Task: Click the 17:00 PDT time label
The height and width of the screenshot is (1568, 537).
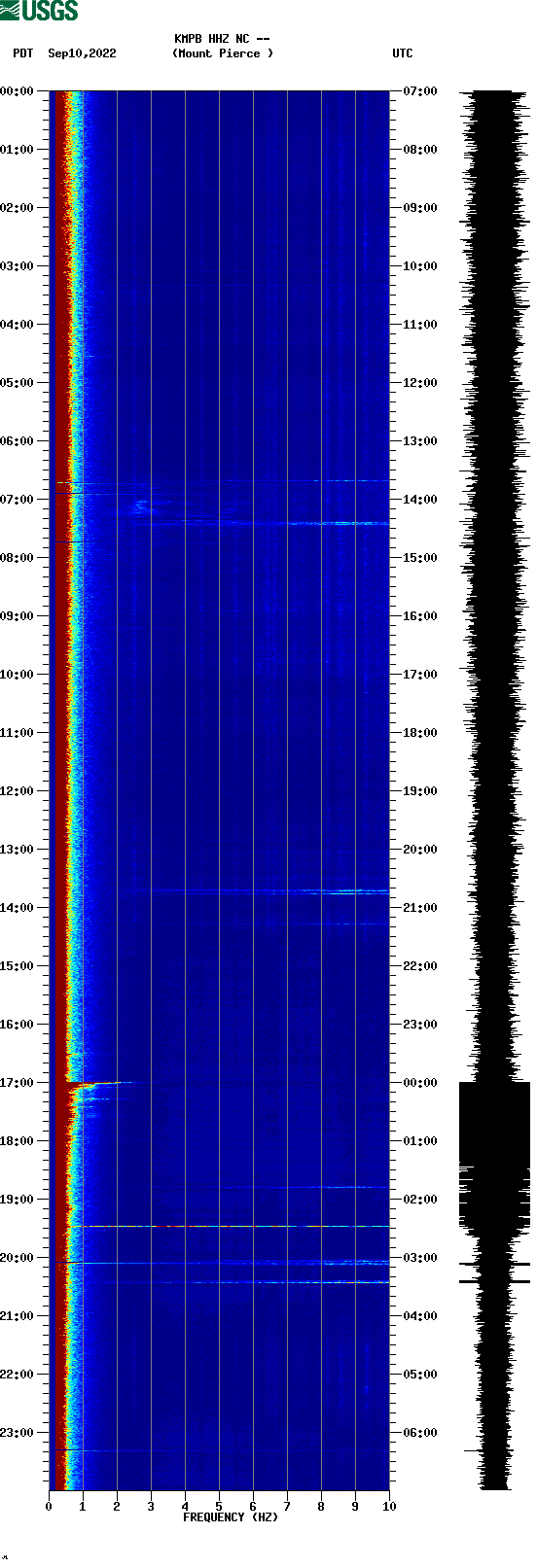Action: (x=18, y=1083)
